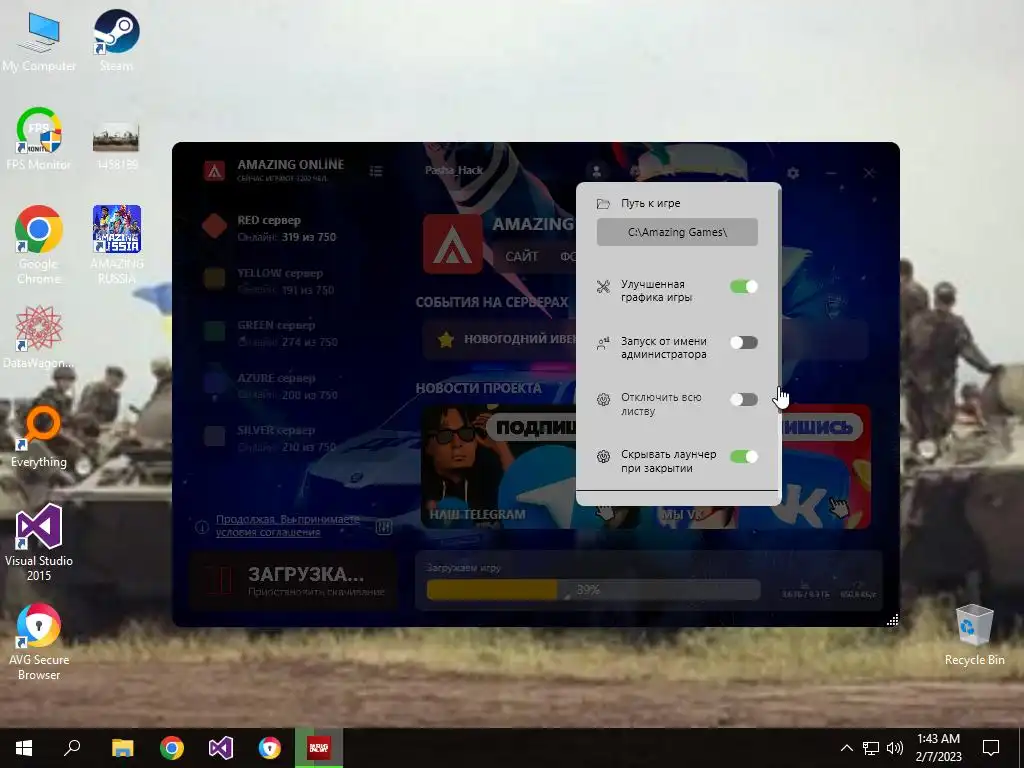Image resolution: width=1024 pixels, height=768 pixels.
Task: Click the yellow square YELLOW server icon
Action: tap(214, 278)
